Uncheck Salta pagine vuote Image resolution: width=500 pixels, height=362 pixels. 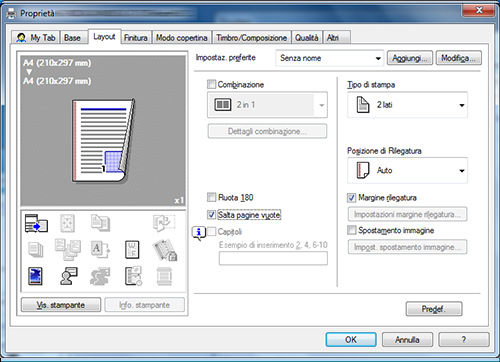point(211,214)
